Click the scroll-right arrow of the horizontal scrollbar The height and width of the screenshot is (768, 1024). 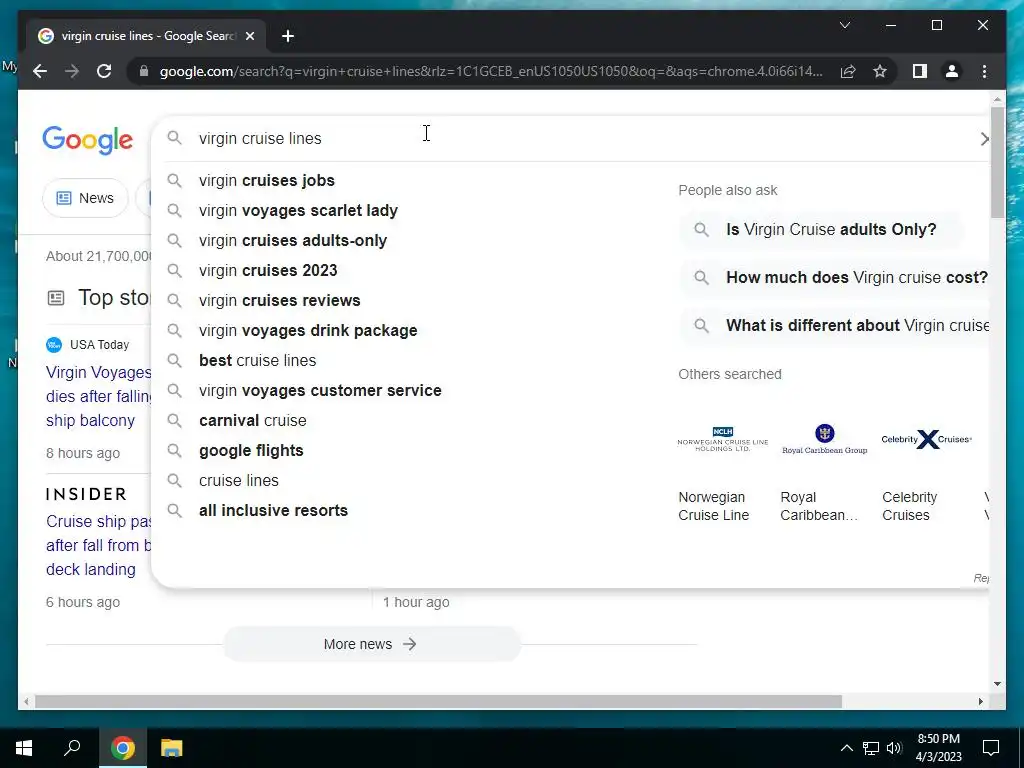980,701
